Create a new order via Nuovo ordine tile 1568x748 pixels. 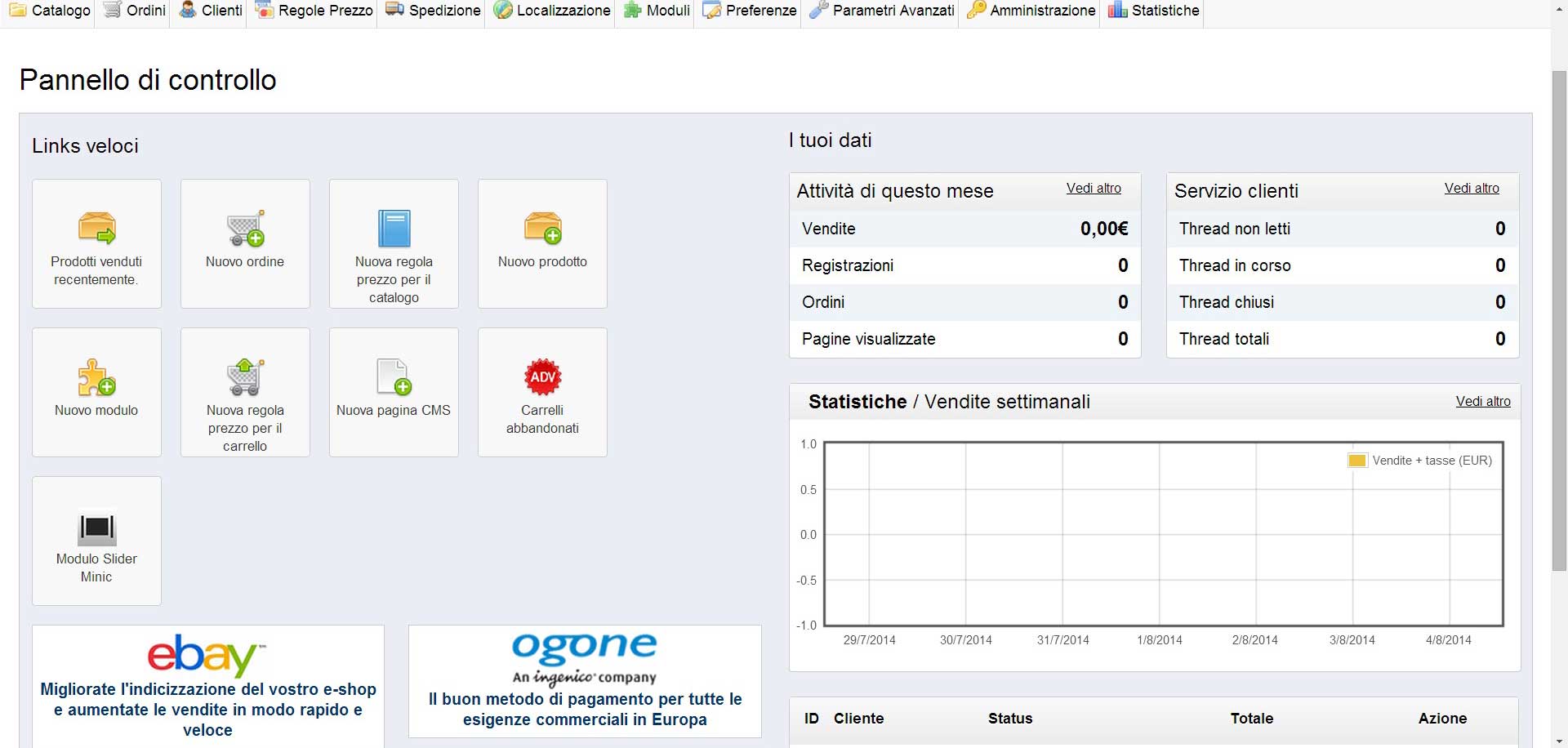[245, 243]
